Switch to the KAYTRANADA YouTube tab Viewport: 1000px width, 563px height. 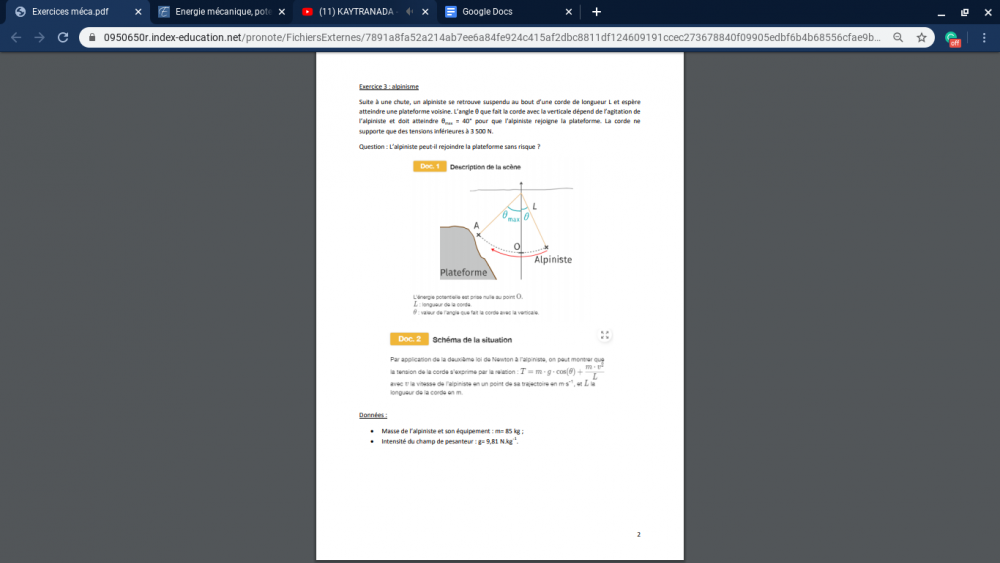[355, 11]
